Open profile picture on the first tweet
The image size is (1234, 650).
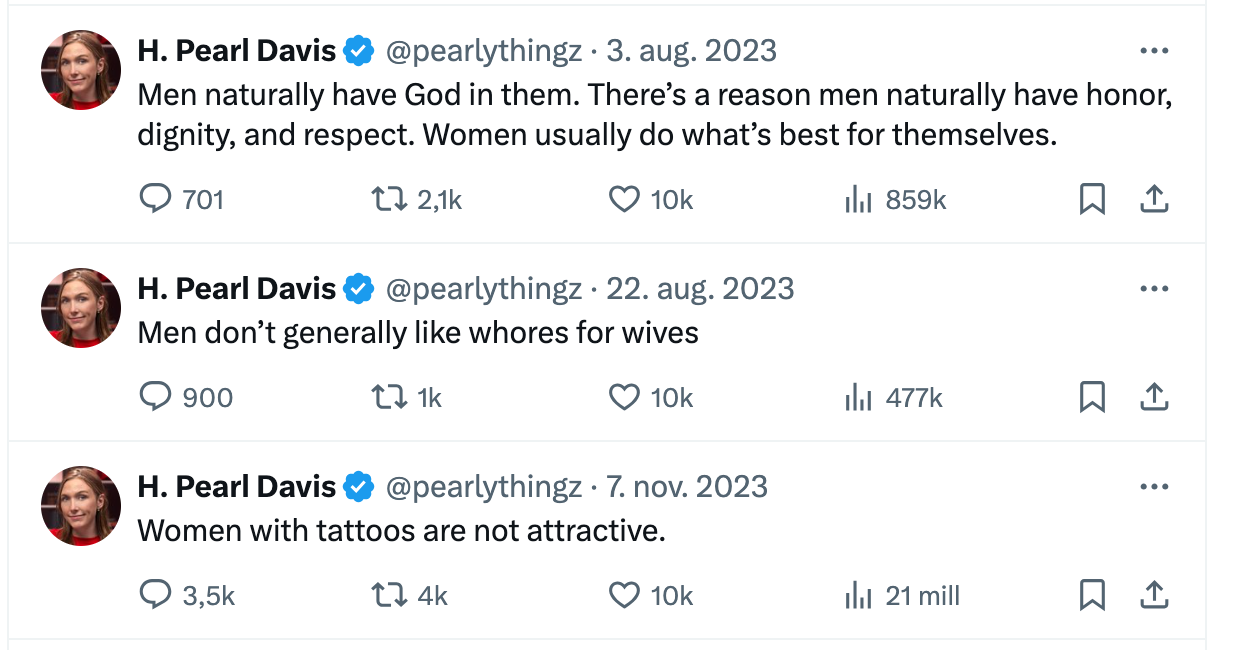81,70
